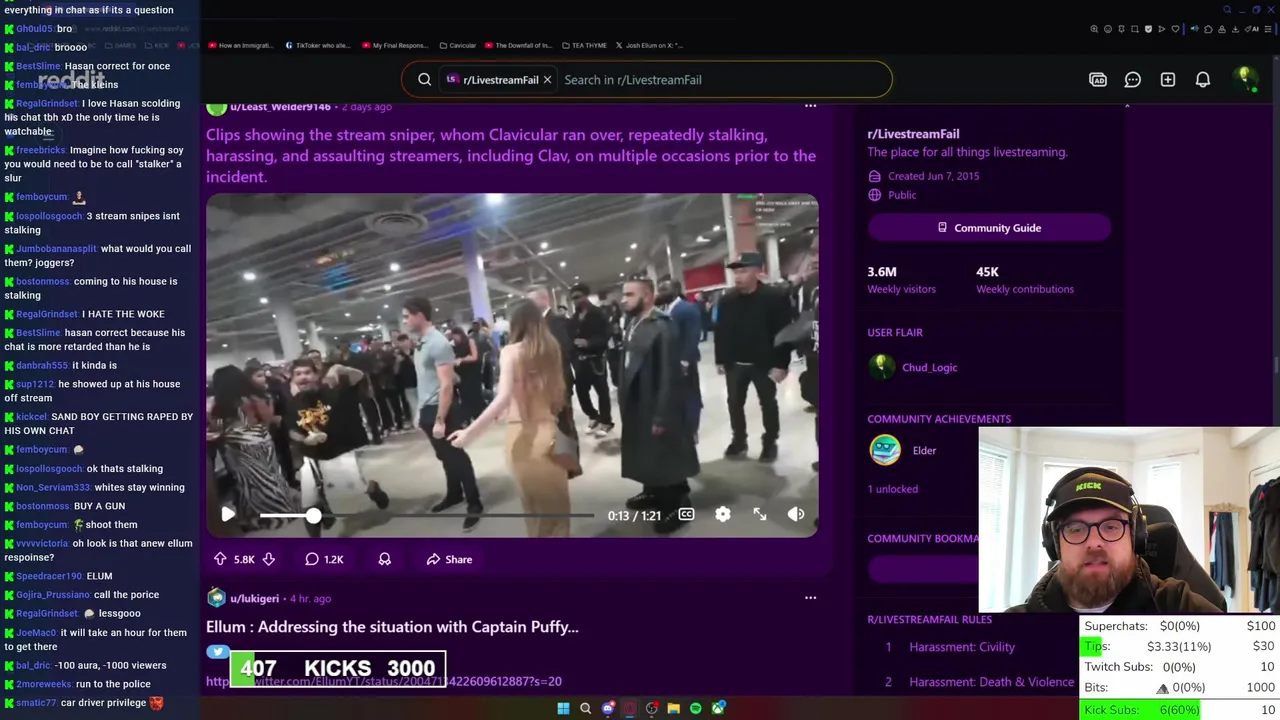Open notifications bell
This screenshot has height=720, width=1280.
tap(1203, 80)
